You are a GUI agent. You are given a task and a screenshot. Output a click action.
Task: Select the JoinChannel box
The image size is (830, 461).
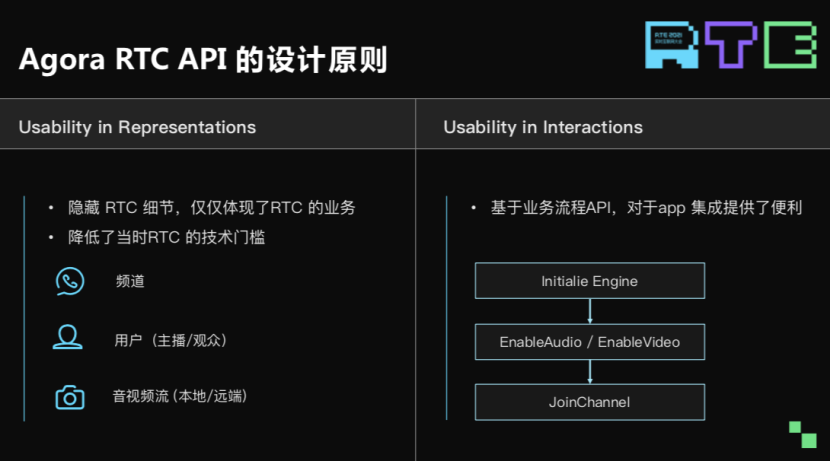click(590, 402)
